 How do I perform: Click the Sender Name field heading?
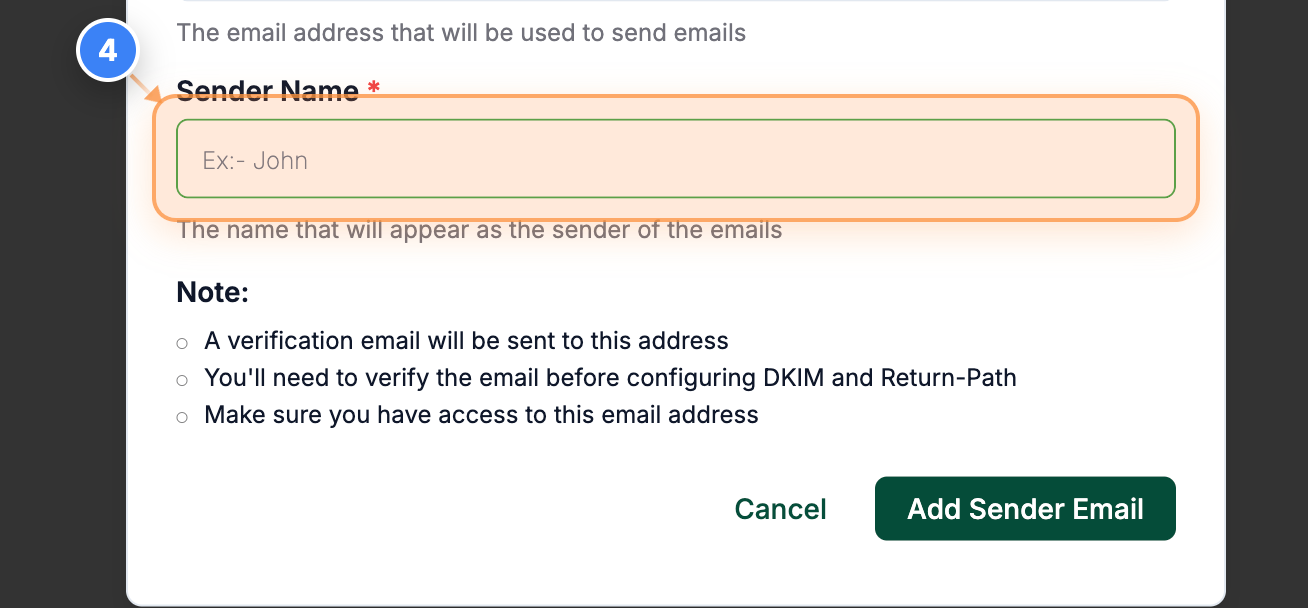pos(267,90)
